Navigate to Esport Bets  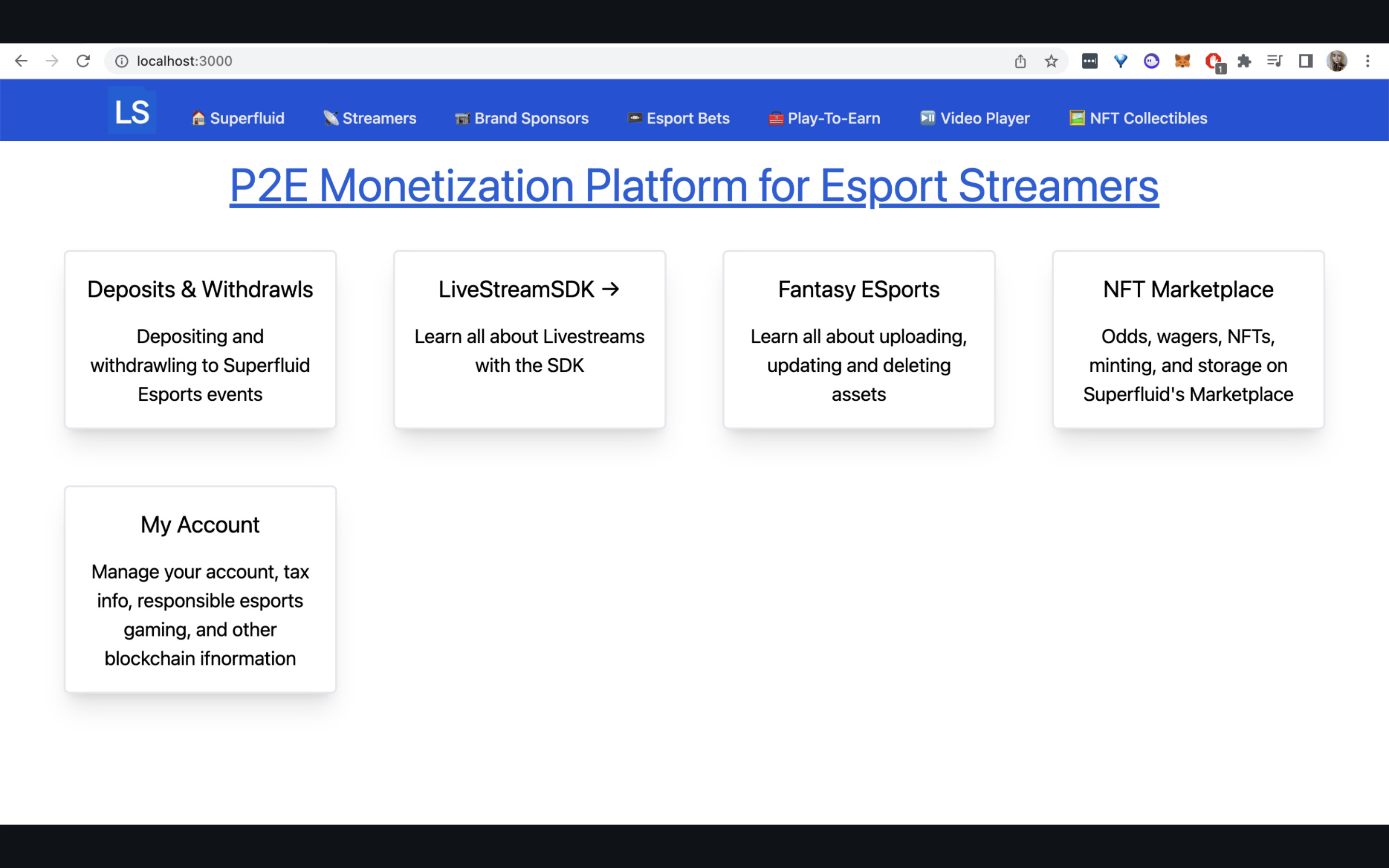[679, 118]
